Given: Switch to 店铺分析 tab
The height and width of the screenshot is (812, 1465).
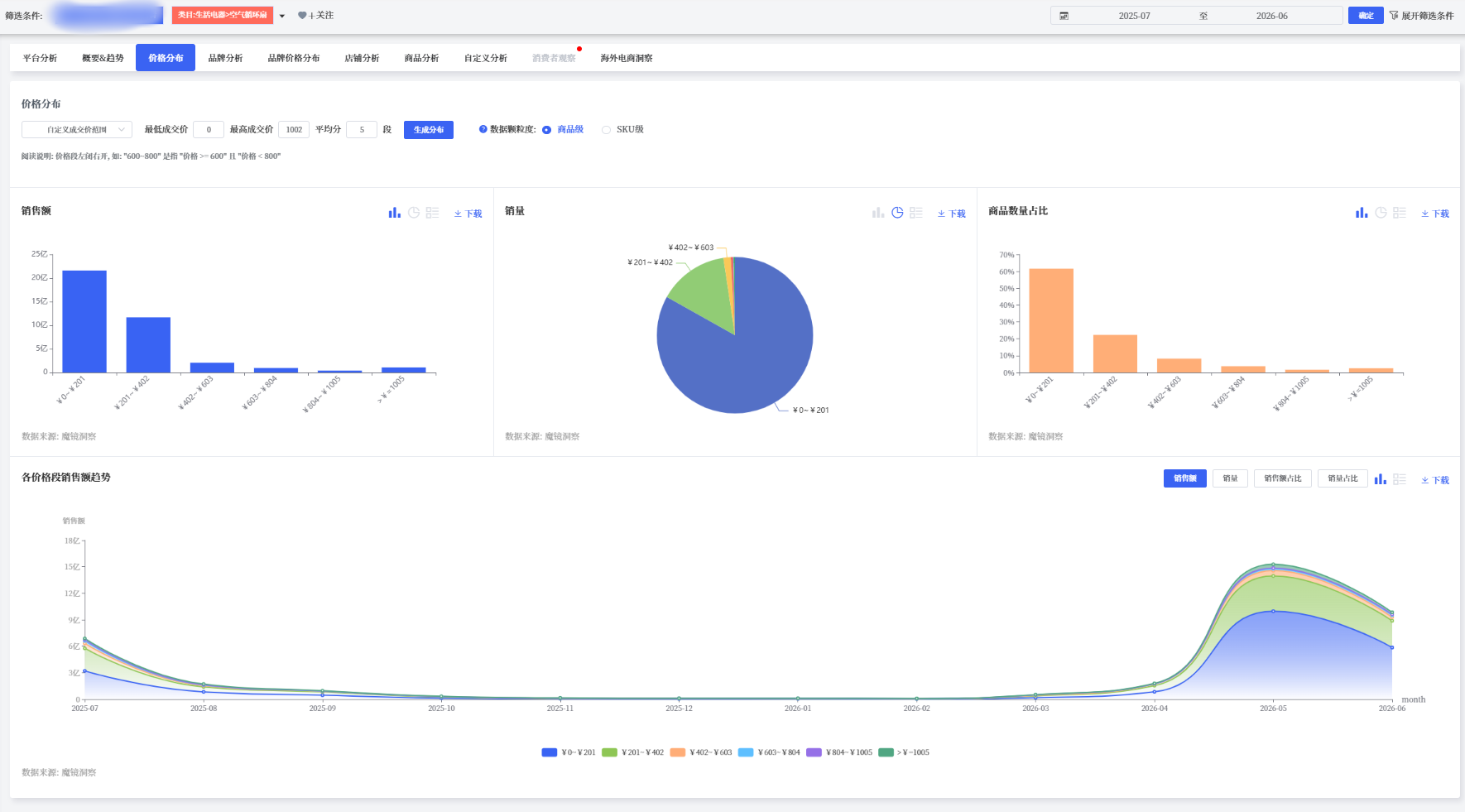Looking at the screenshot, I should click(362, 58).
